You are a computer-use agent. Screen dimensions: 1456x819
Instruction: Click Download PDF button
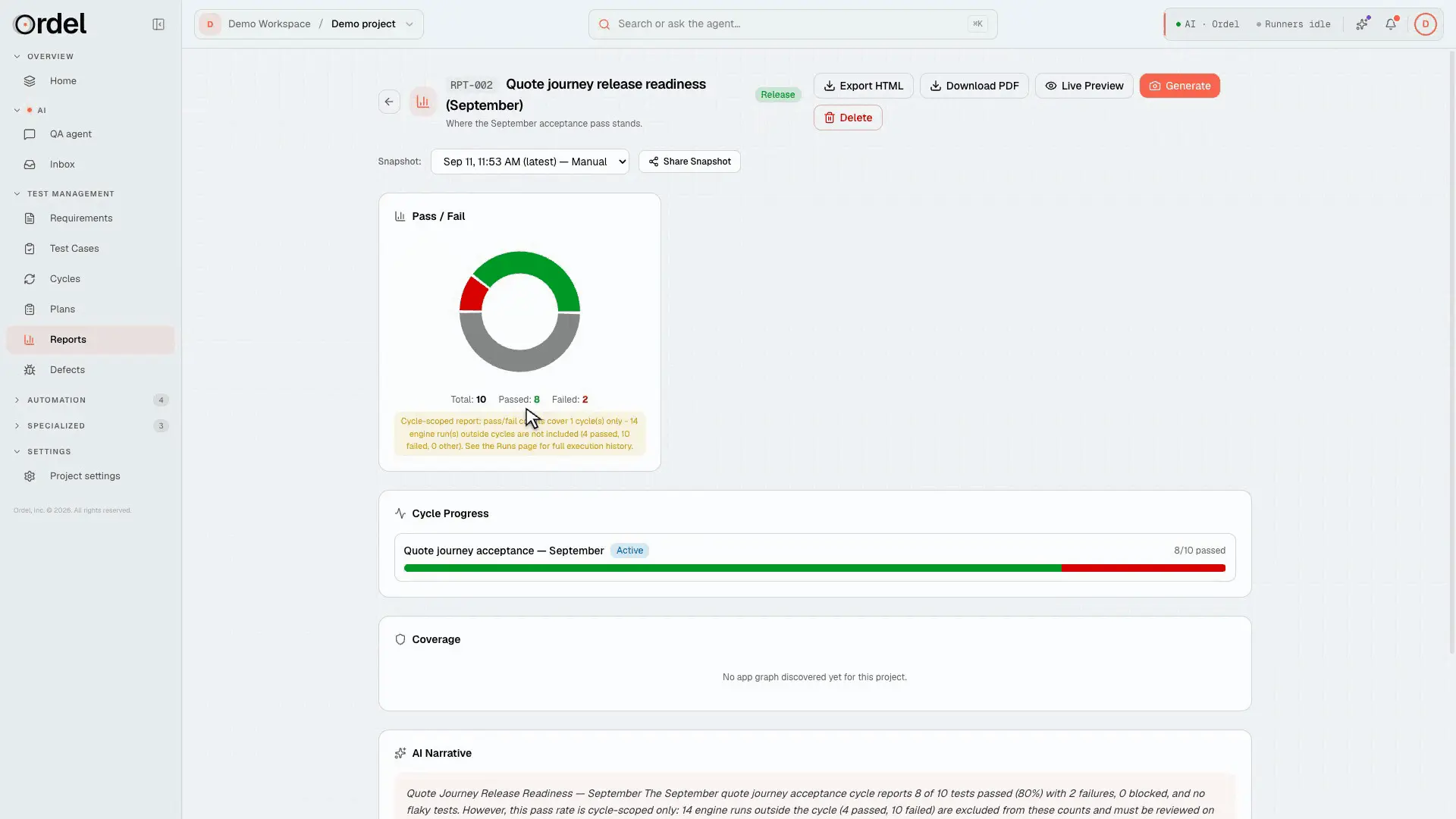pyautogui.click(x=974, y=86)
